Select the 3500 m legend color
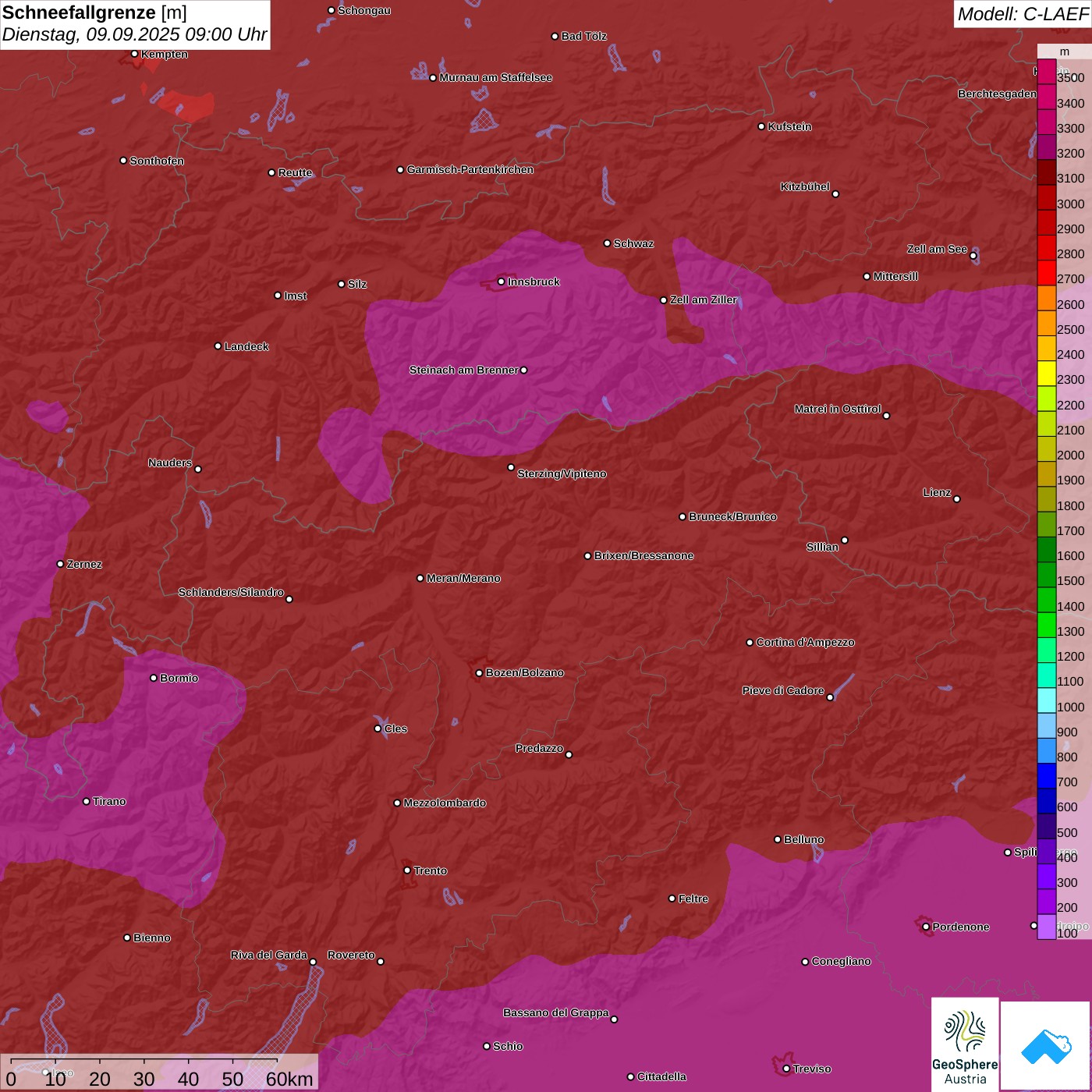This screenshot has height=1092, width=1092. [1047, 72]
